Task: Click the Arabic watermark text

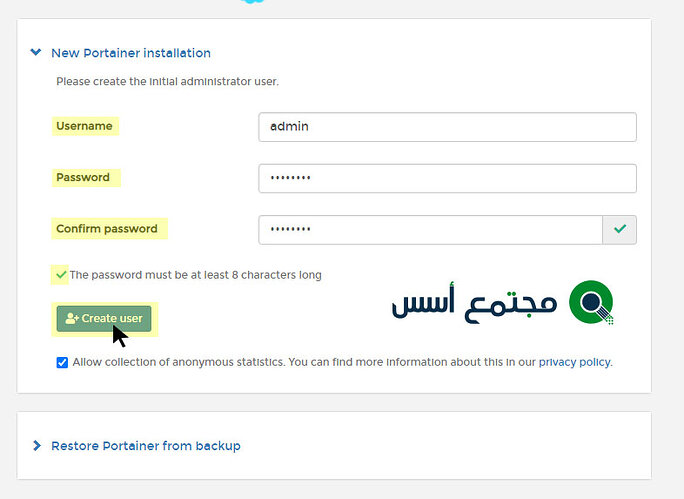Action: pyautogui.click(x=474, y=303)
